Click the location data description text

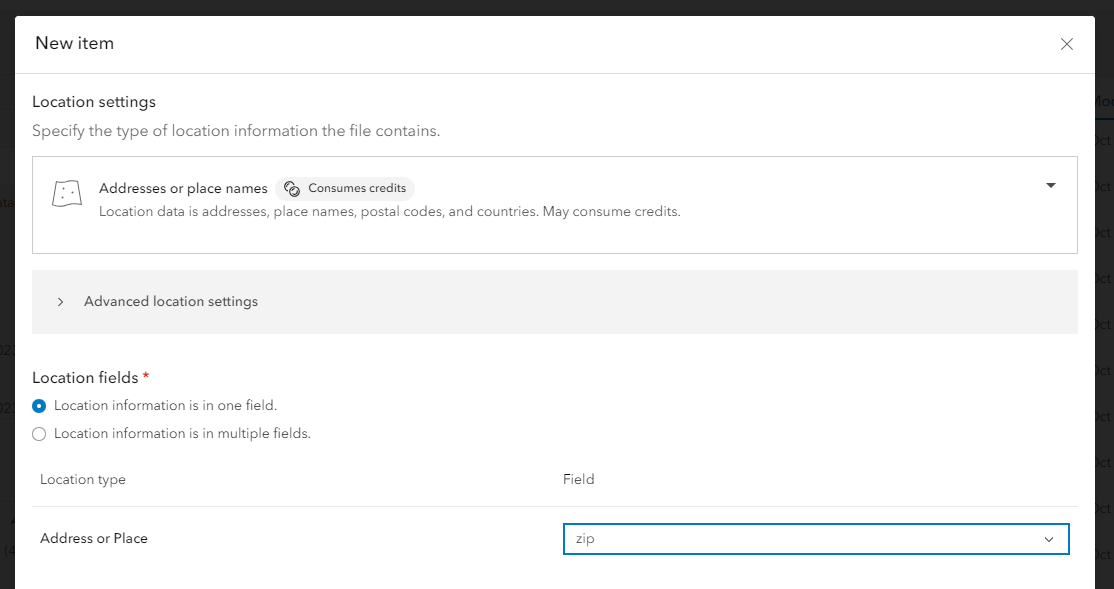point(390,212)
